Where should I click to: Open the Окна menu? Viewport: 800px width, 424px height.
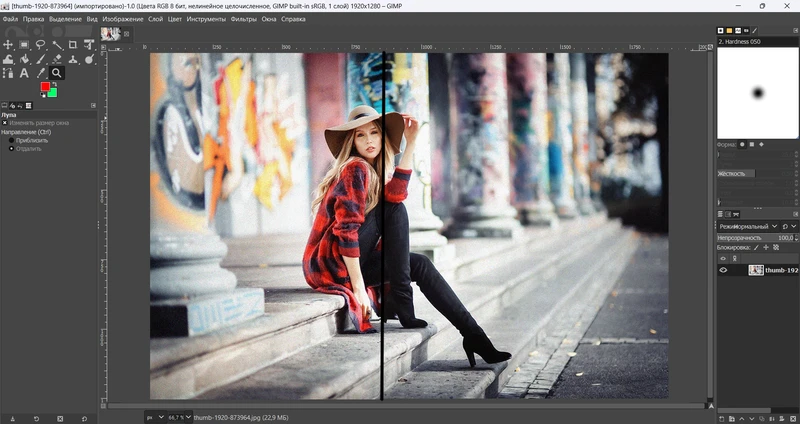[269, 19]
